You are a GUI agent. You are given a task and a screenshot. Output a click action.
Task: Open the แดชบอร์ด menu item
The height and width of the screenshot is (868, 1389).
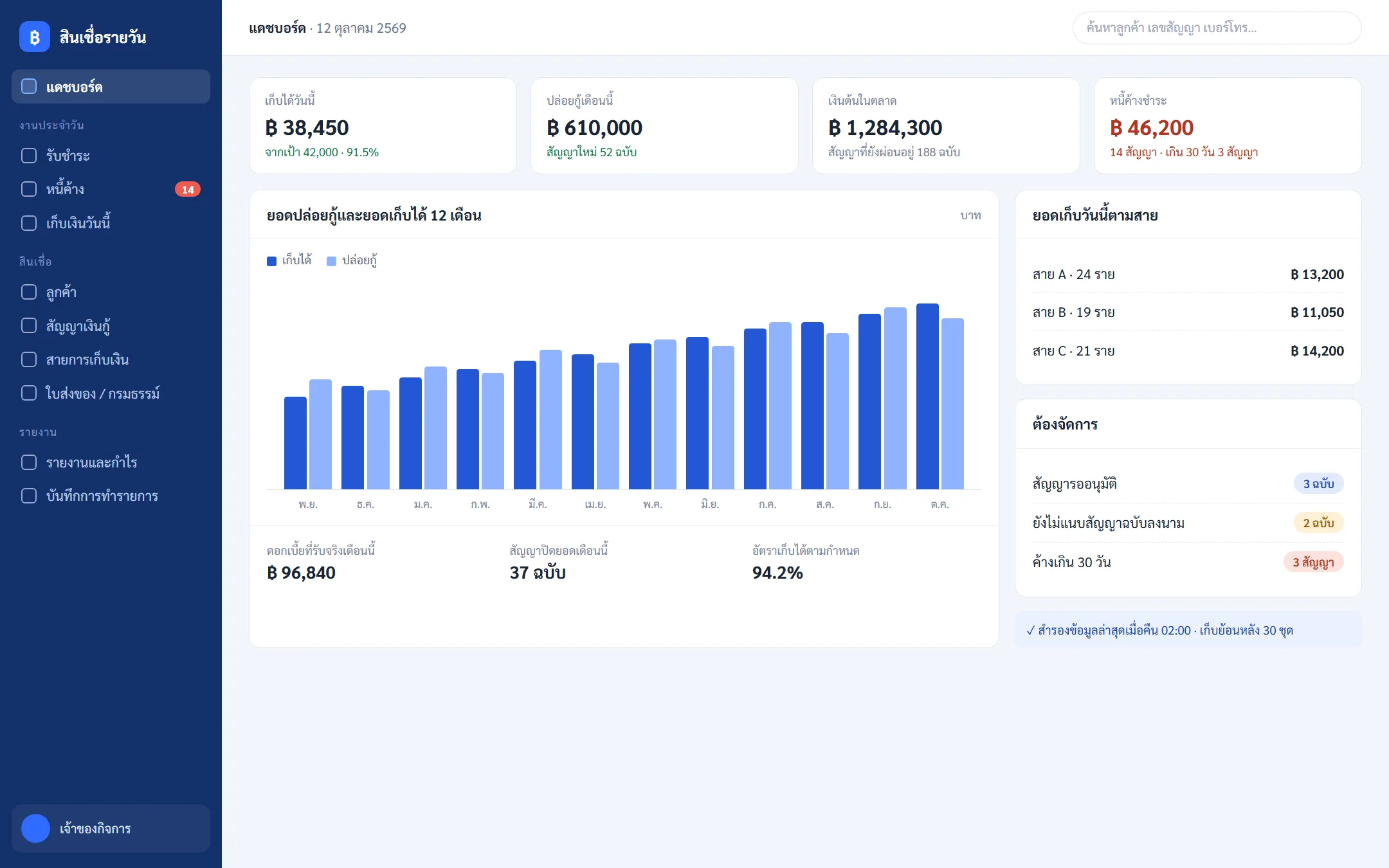pyautogui.click(x=111, y=86)
